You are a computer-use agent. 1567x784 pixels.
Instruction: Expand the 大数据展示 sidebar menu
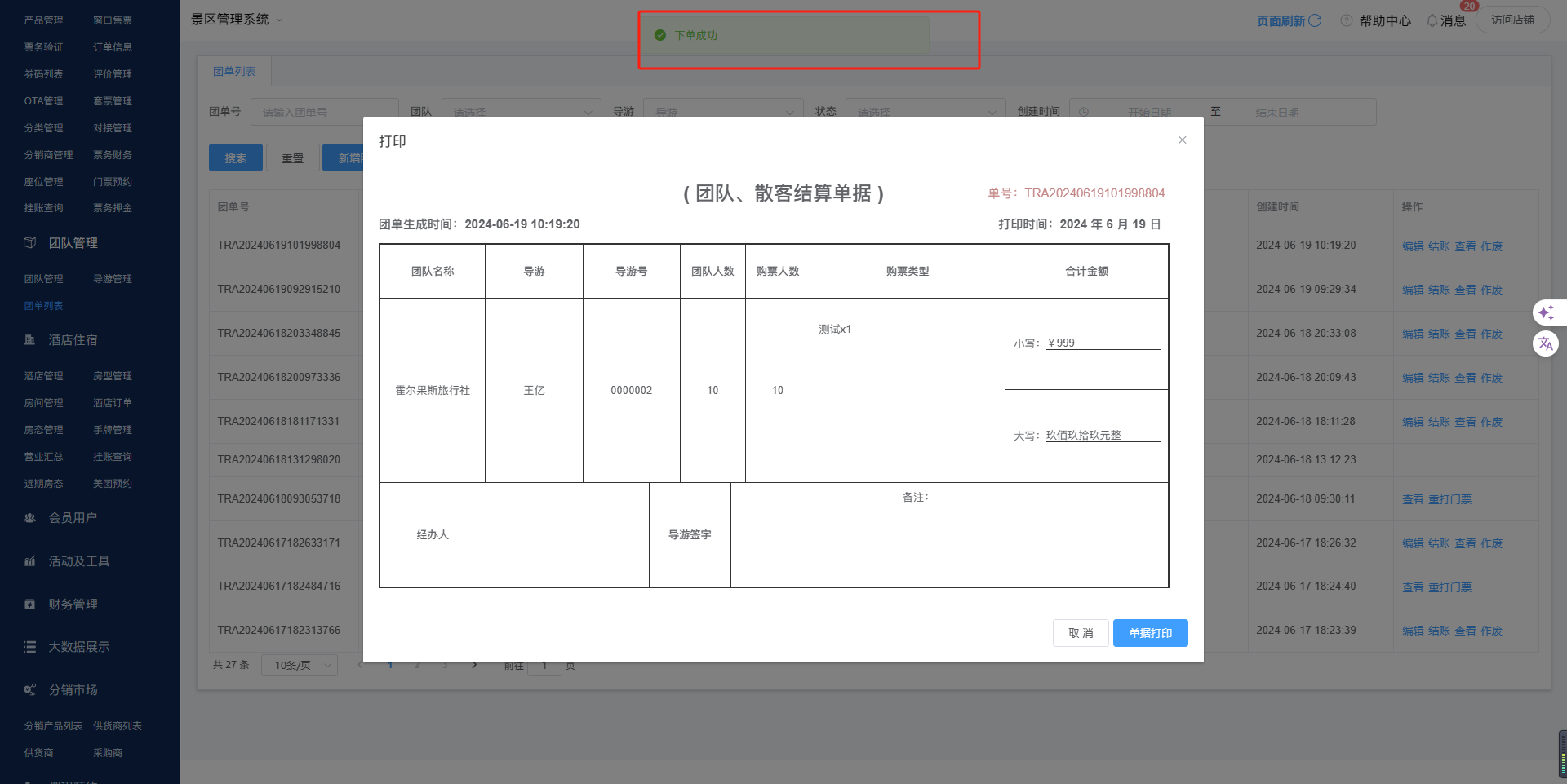click(78, 647)
